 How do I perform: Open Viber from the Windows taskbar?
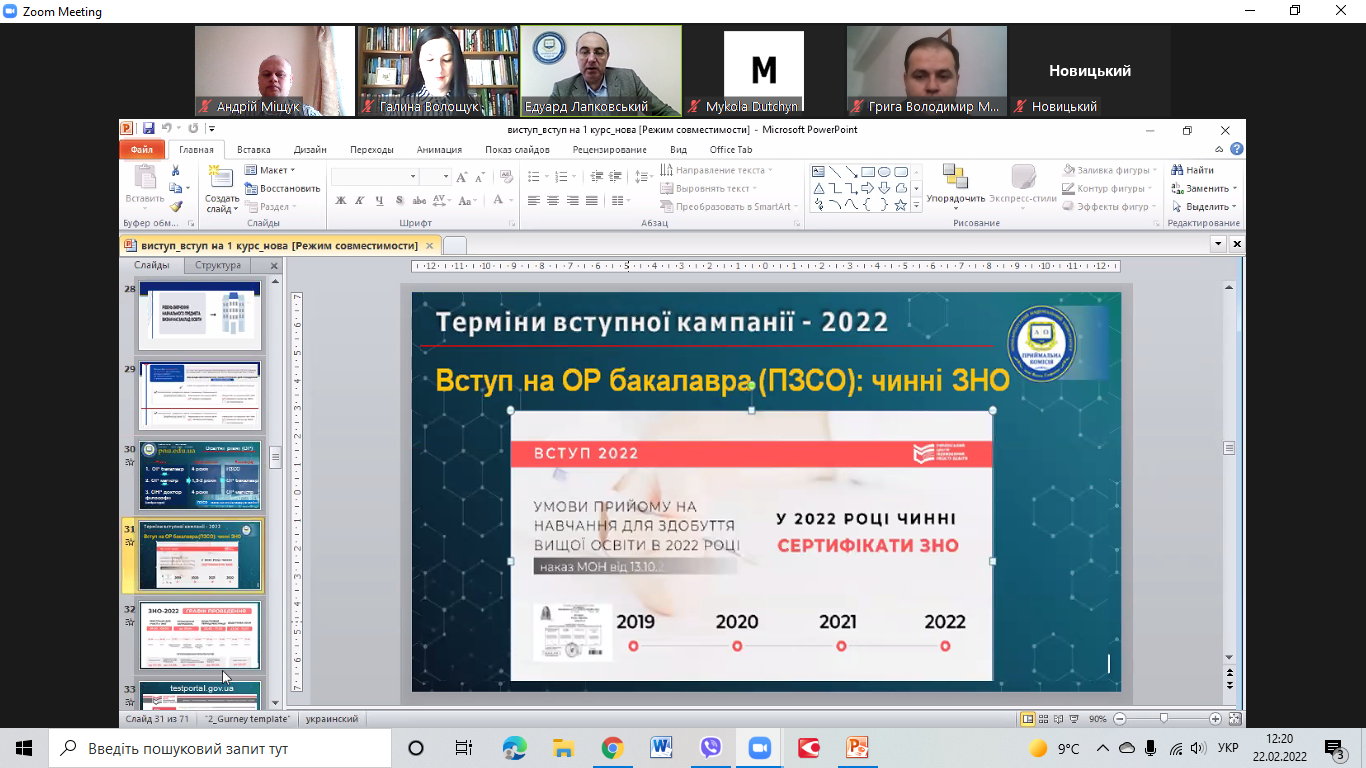click(710, 748)
